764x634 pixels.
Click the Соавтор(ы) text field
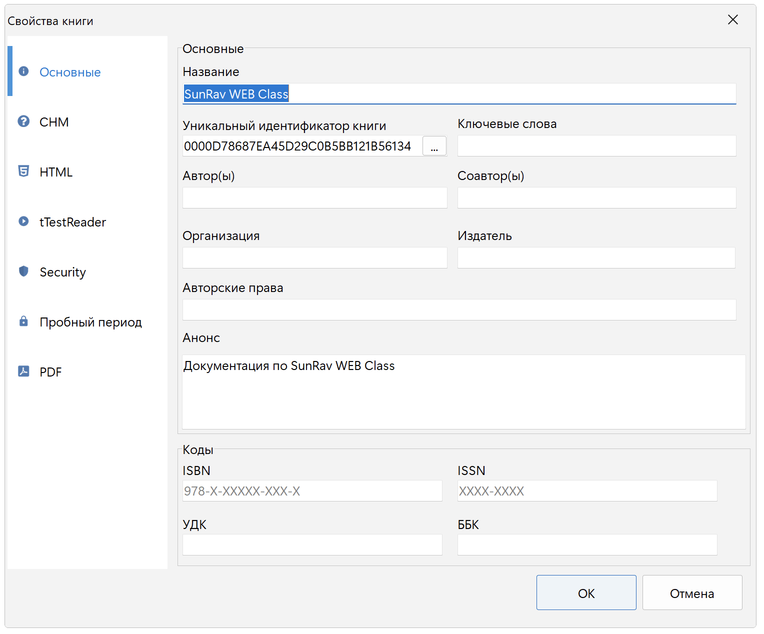click(x=596, y=198)
